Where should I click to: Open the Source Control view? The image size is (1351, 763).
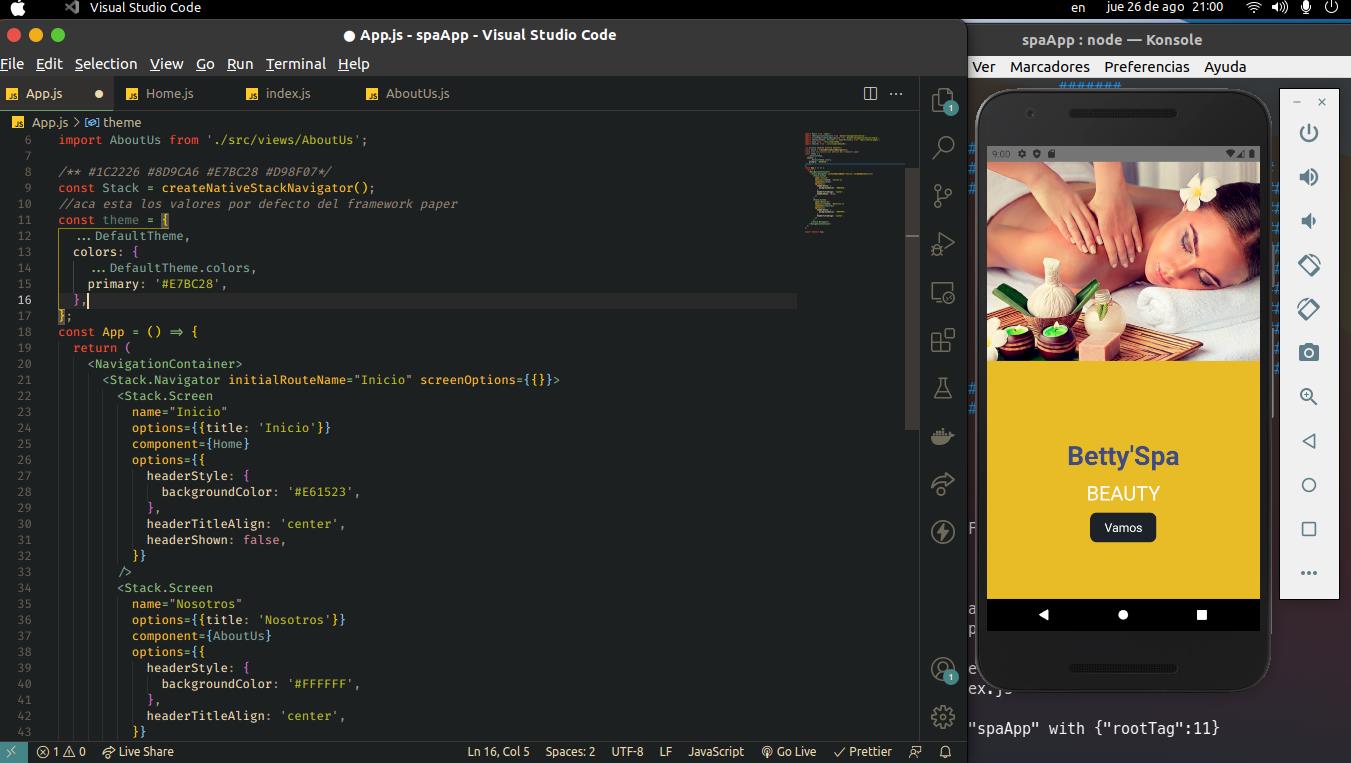tap(943, 196)
